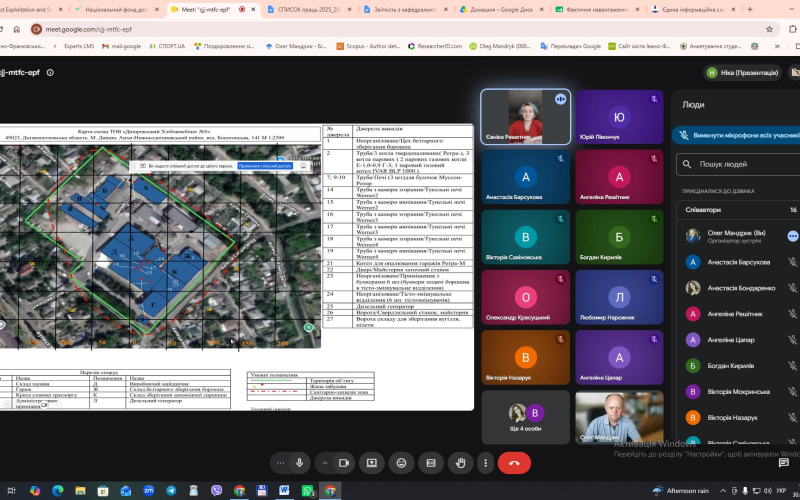Open Microsoft Store from taskbar
The image size is (800, 500).
(x=103, y=491)
